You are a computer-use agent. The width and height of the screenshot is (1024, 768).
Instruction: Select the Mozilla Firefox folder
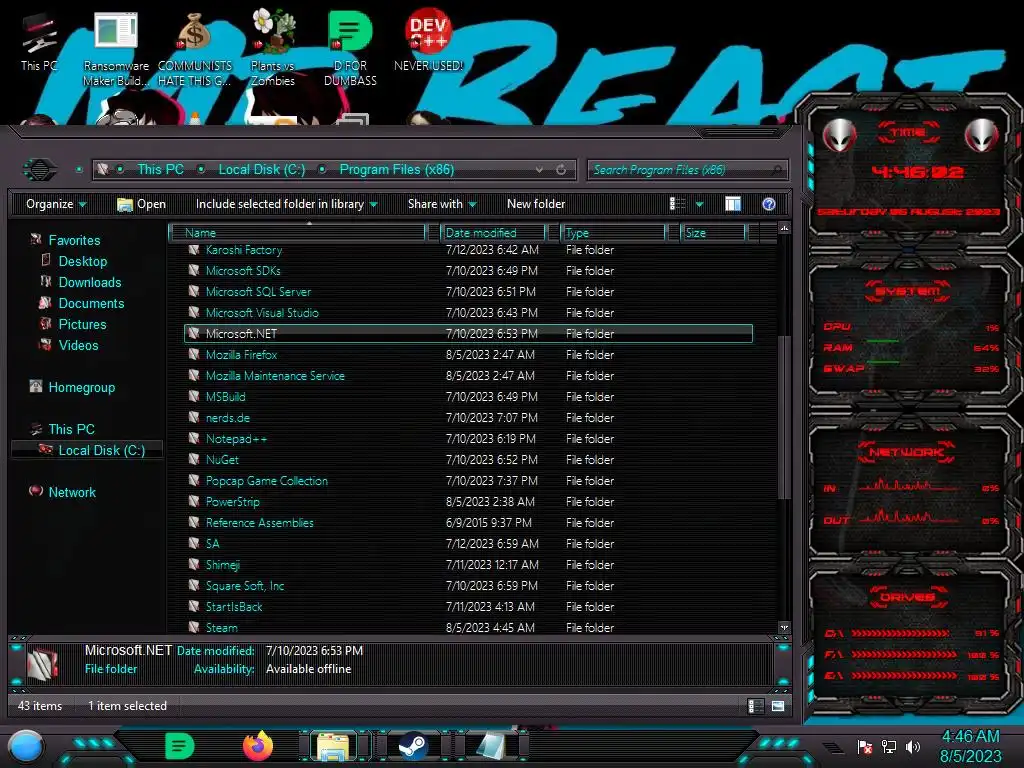click(x=468, y=355)
